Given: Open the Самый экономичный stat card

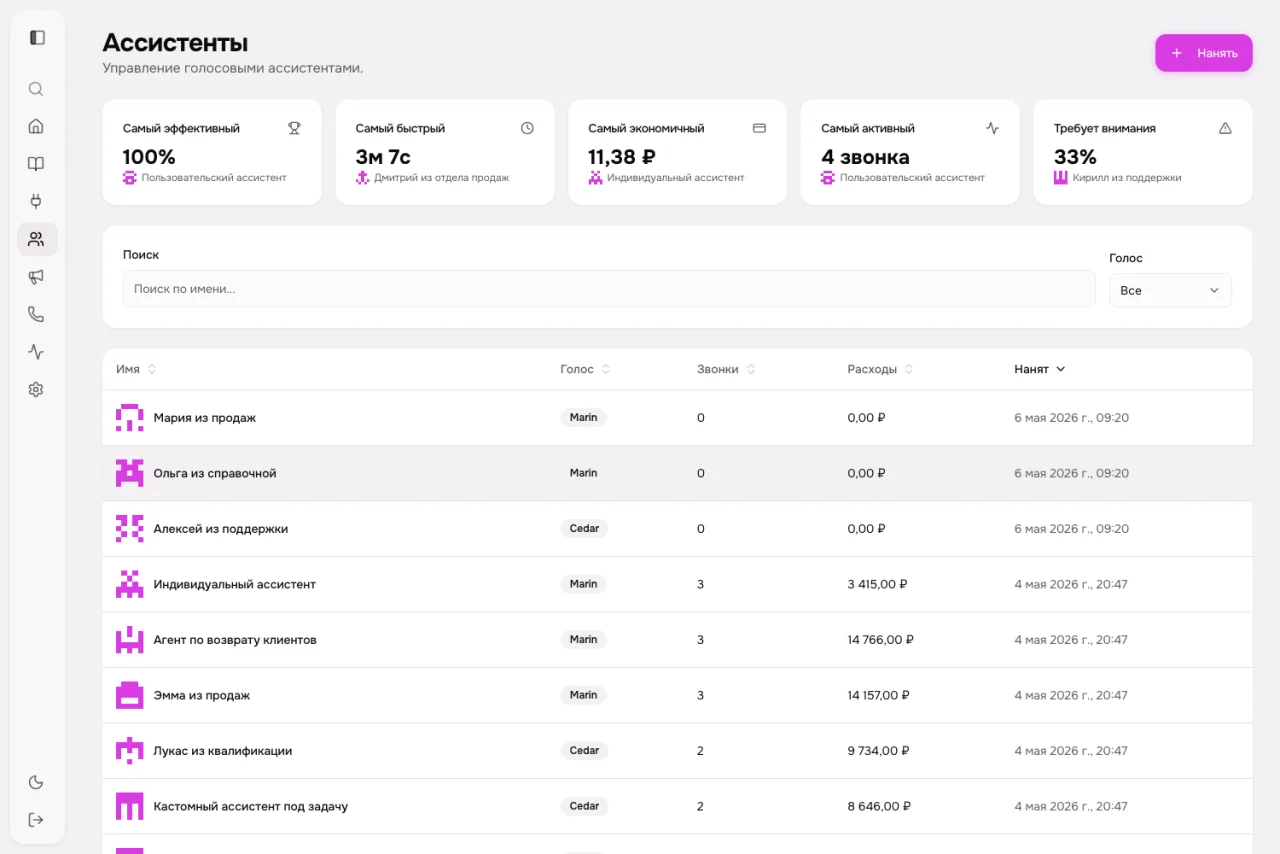Looking at the screenshot, I should 677,152.
